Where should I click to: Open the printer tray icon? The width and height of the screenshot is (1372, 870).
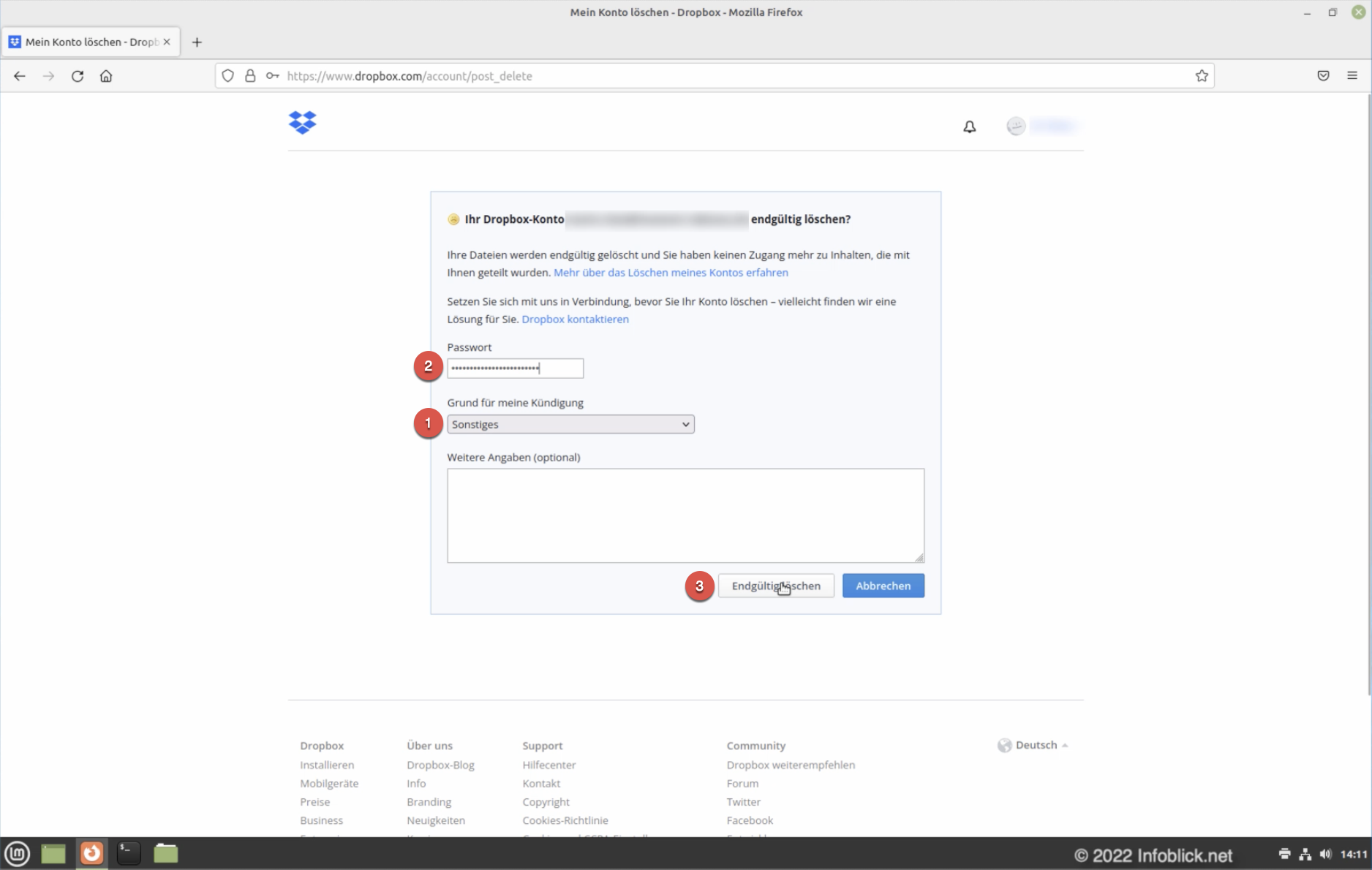click(x=1284, y=854)
